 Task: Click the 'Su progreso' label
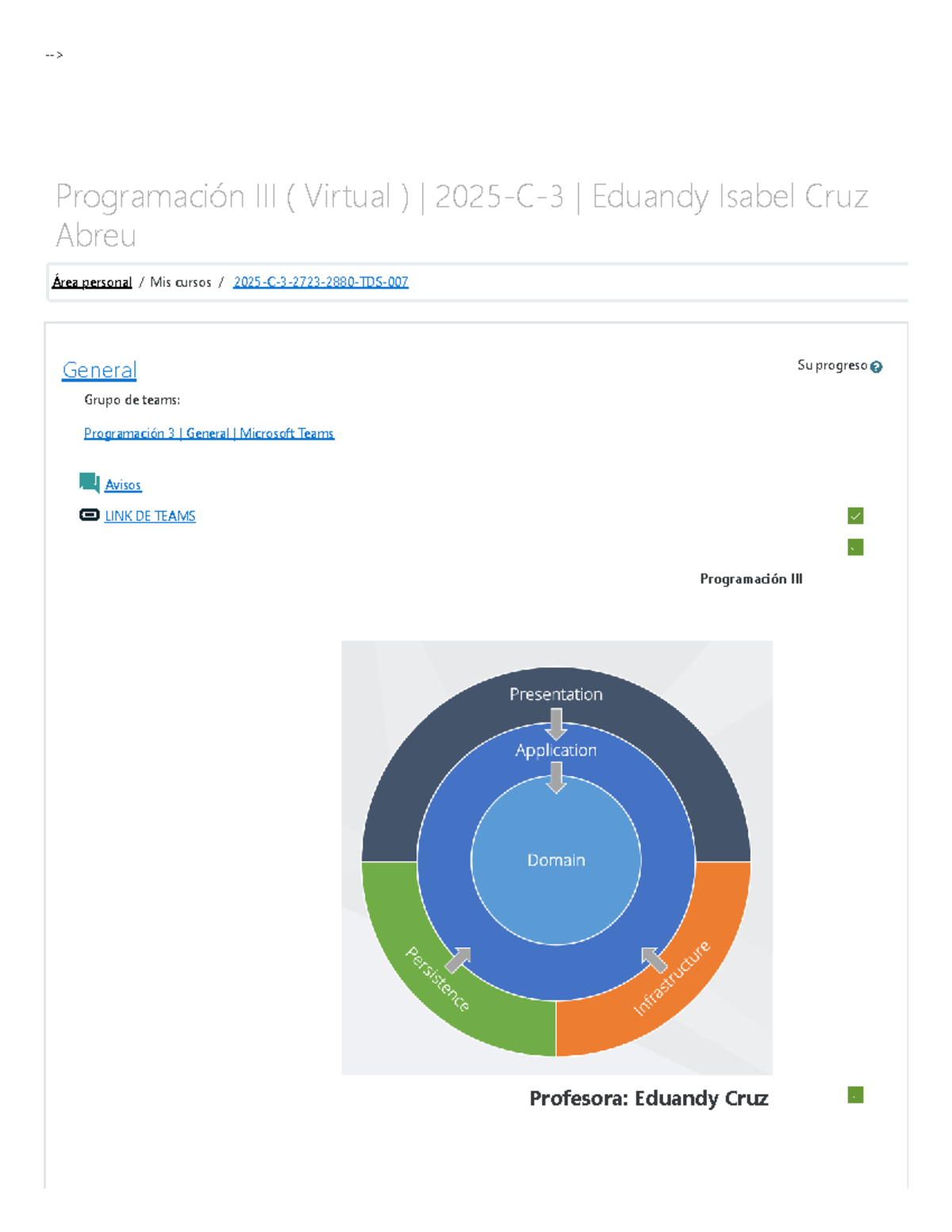click(x=832, y=366)
